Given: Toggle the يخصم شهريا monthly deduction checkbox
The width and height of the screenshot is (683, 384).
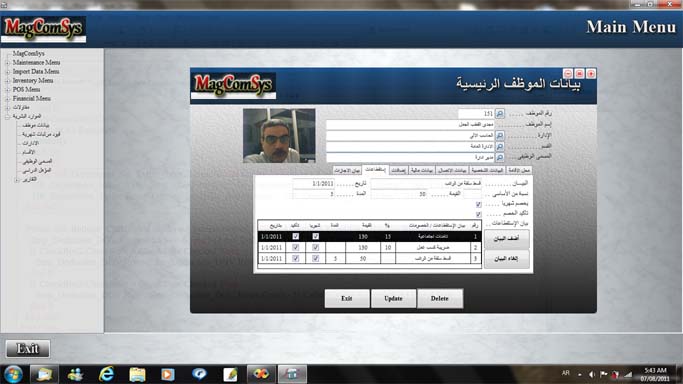Looking at the screenshot, I should [478, 204].
